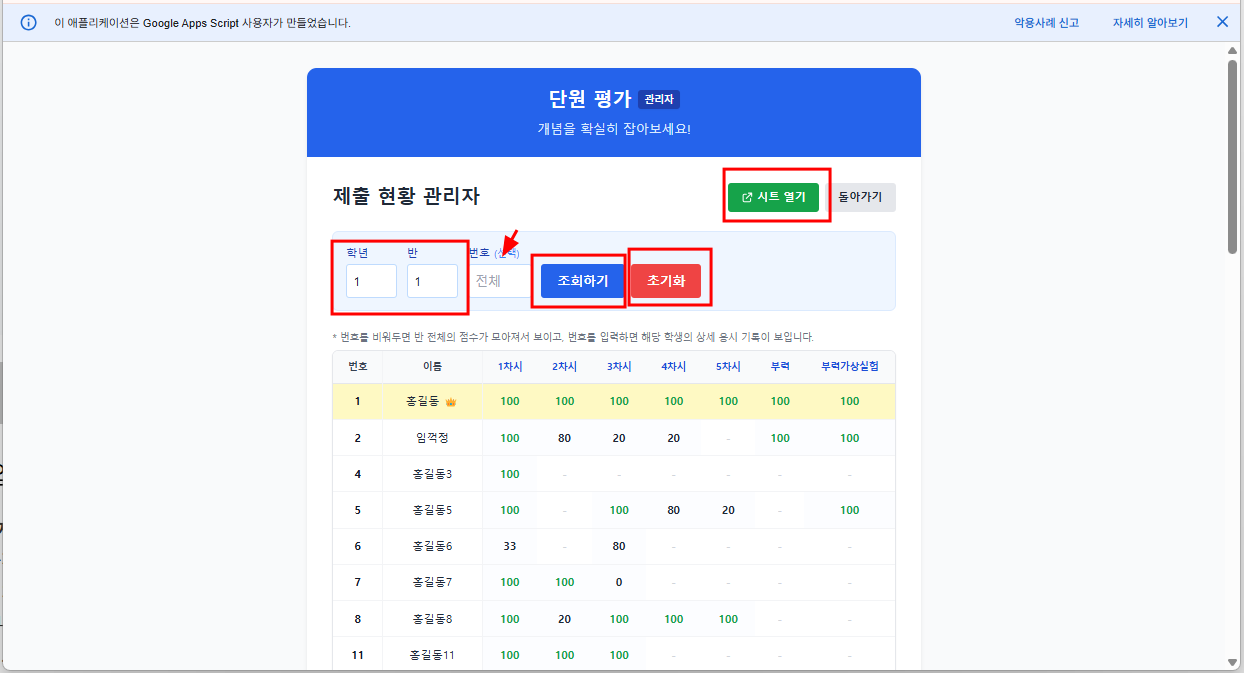Click the 5차시 column header
The height and width of the screenshot is (673, 1244).
point(728,366)
